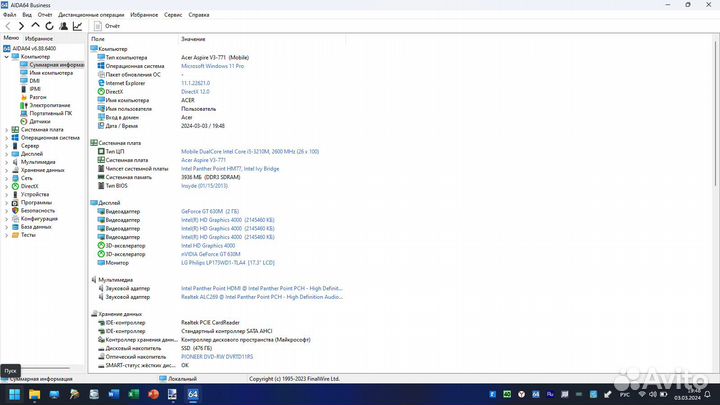
Task: Open the Отчёт menu in menu bar
Action: (45, 15)
